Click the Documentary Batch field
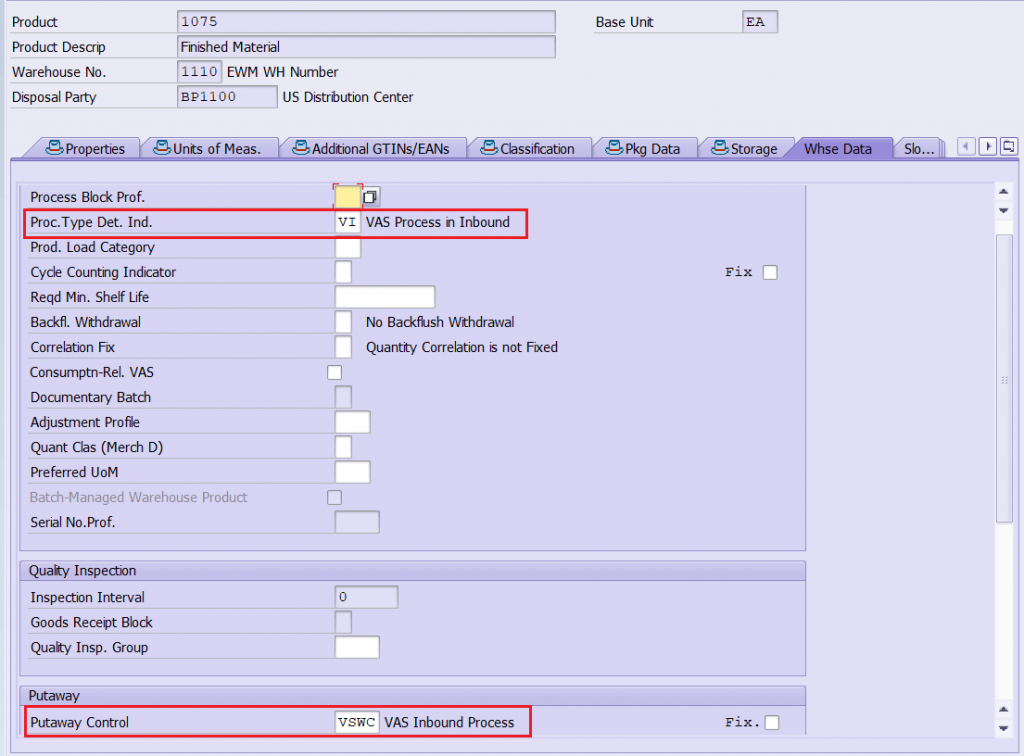 343,397
